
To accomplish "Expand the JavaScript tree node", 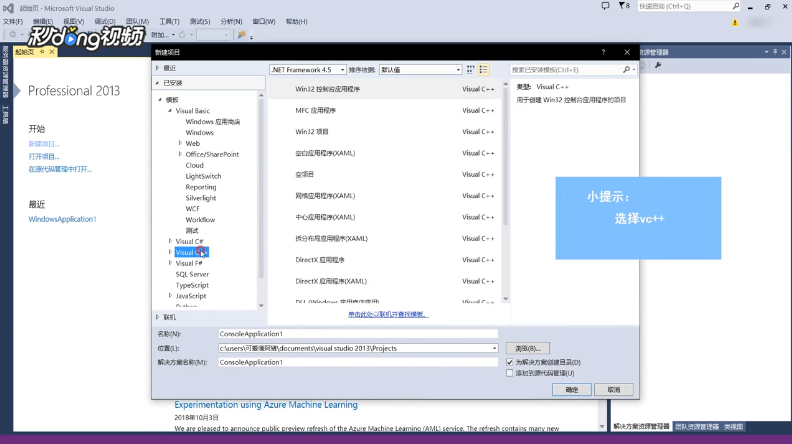I will tap(170, 296).
